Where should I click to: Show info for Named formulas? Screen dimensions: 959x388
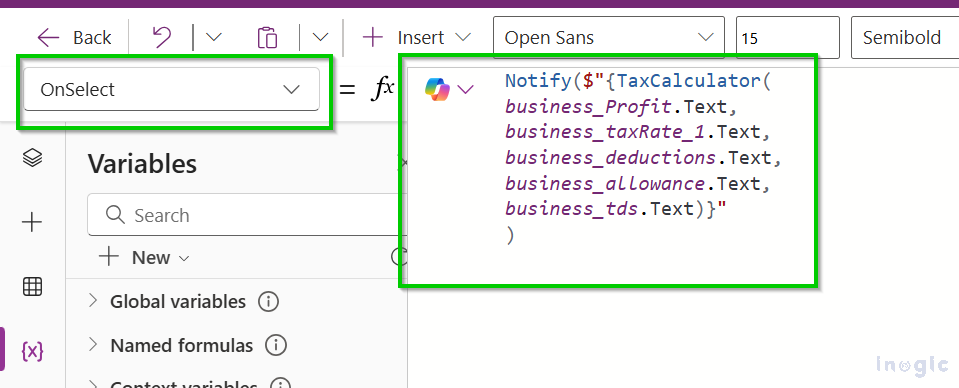tap(275, 346)
